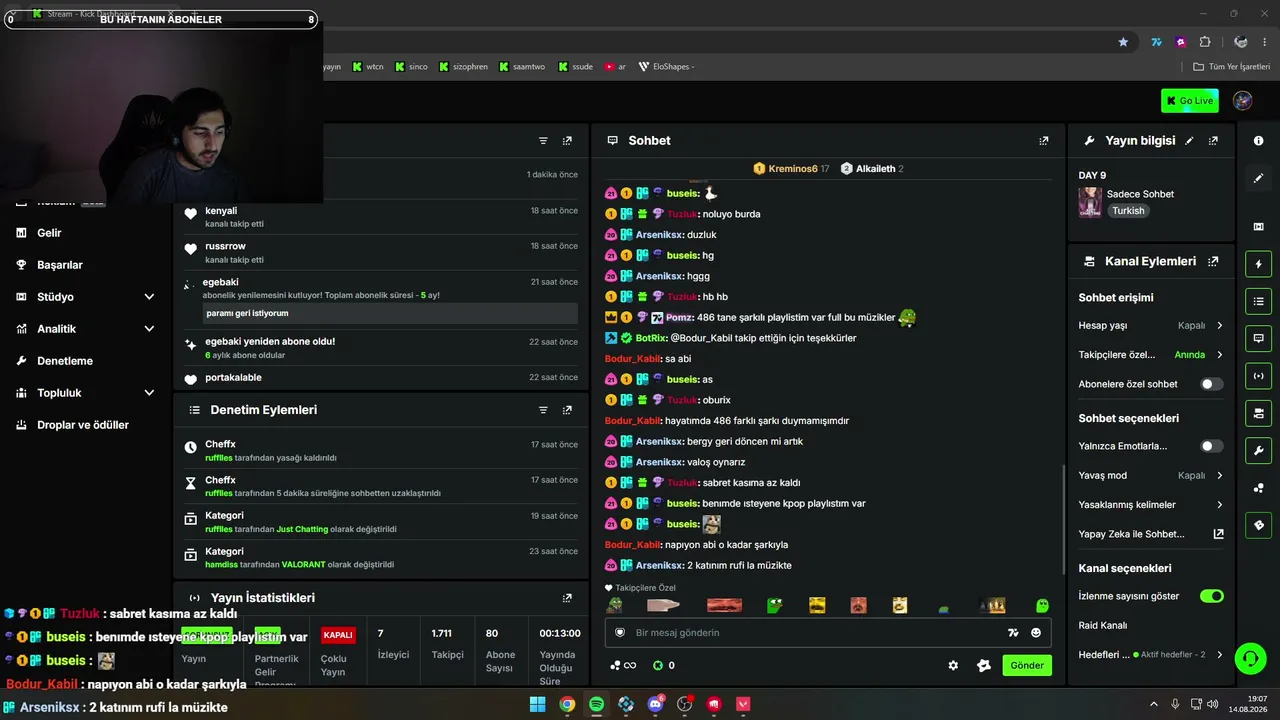Pop out the Yayın bilgisi panel
The height and width of the screenshot is (720, 1280).
click(x=1213, y=141)
